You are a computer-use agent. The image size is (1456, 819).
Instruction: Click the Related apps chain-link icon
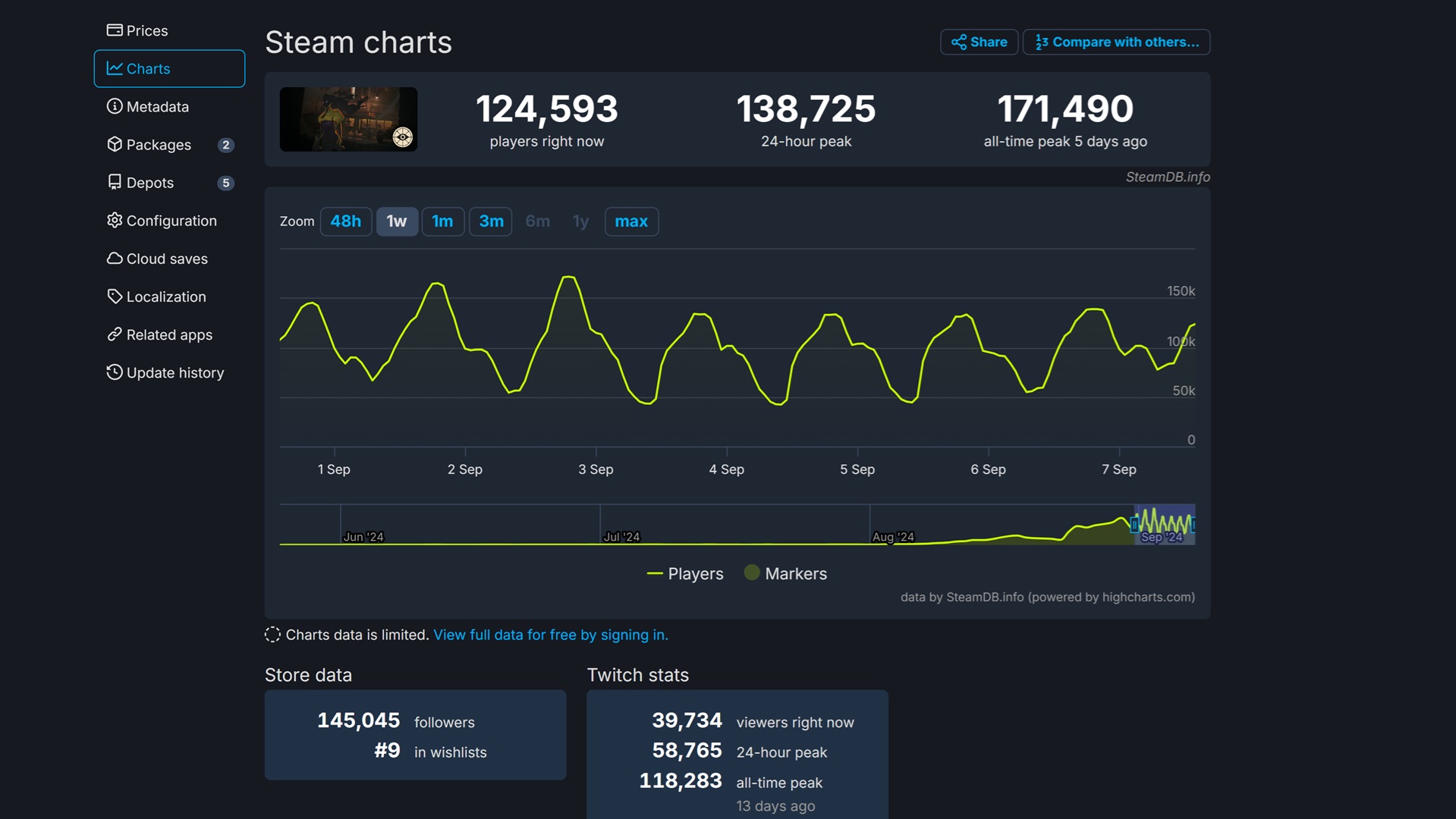point(115,334)
